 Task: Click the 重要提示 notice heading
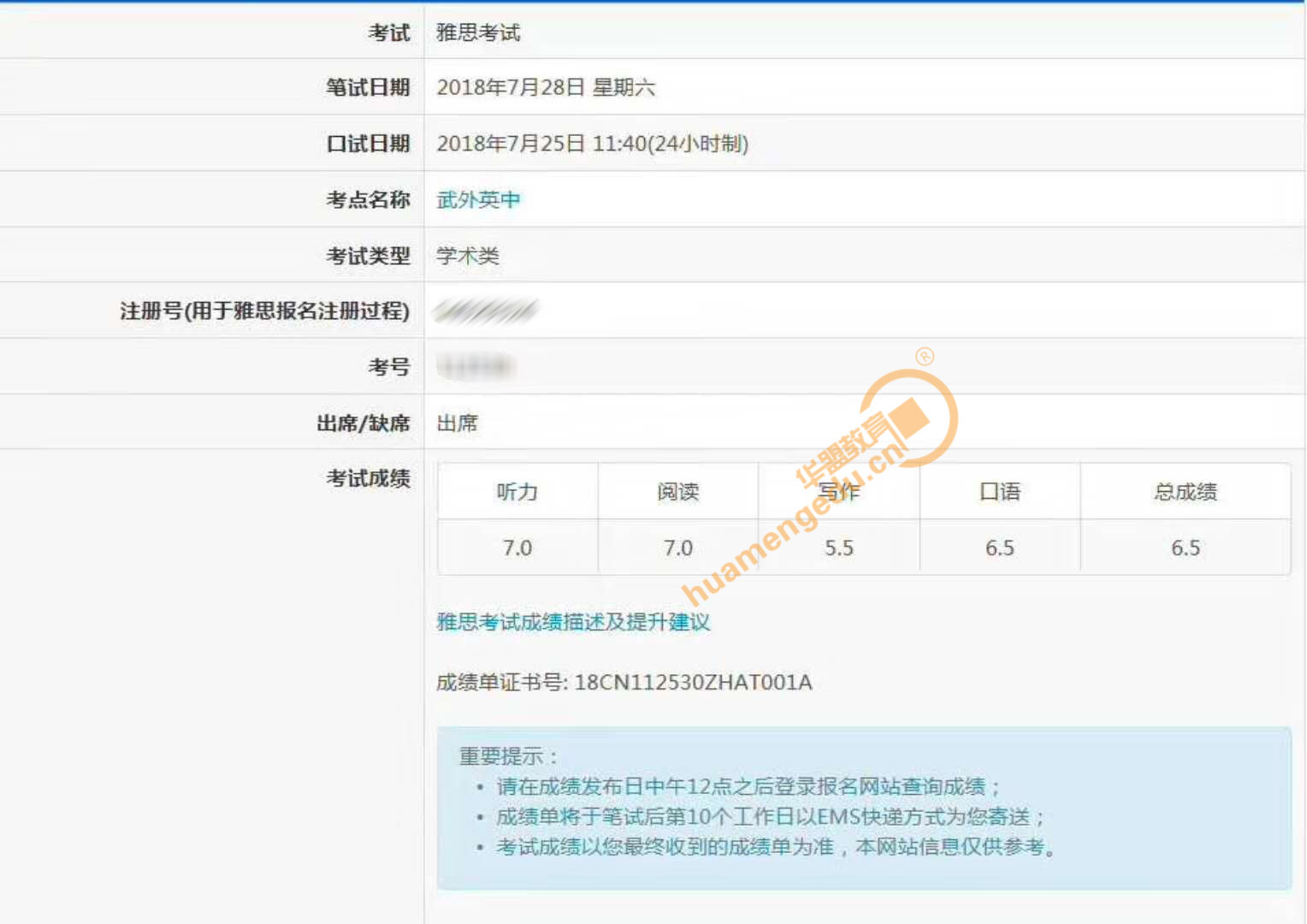coord(508,756)
